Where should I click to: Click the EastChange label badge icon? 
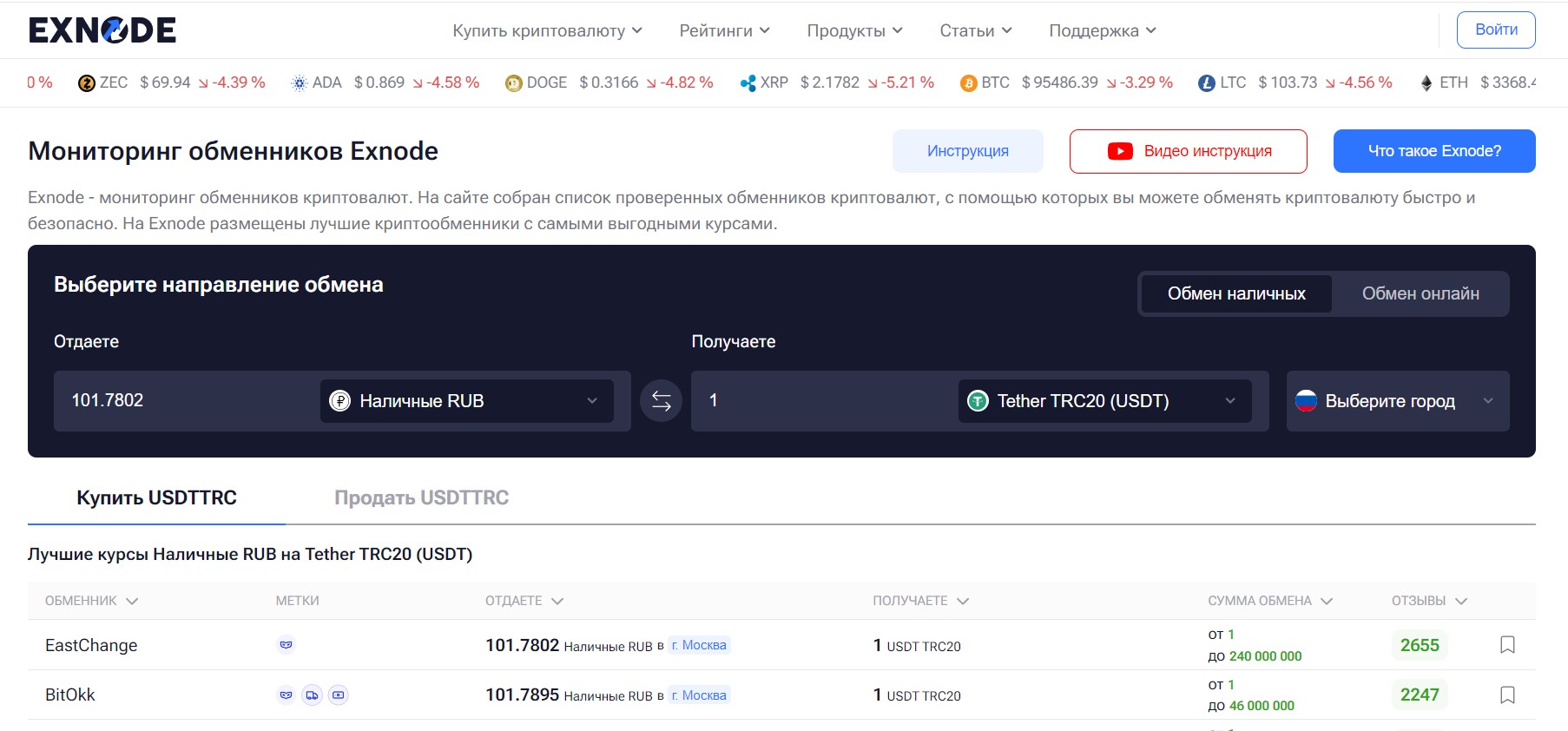point(286,645)
